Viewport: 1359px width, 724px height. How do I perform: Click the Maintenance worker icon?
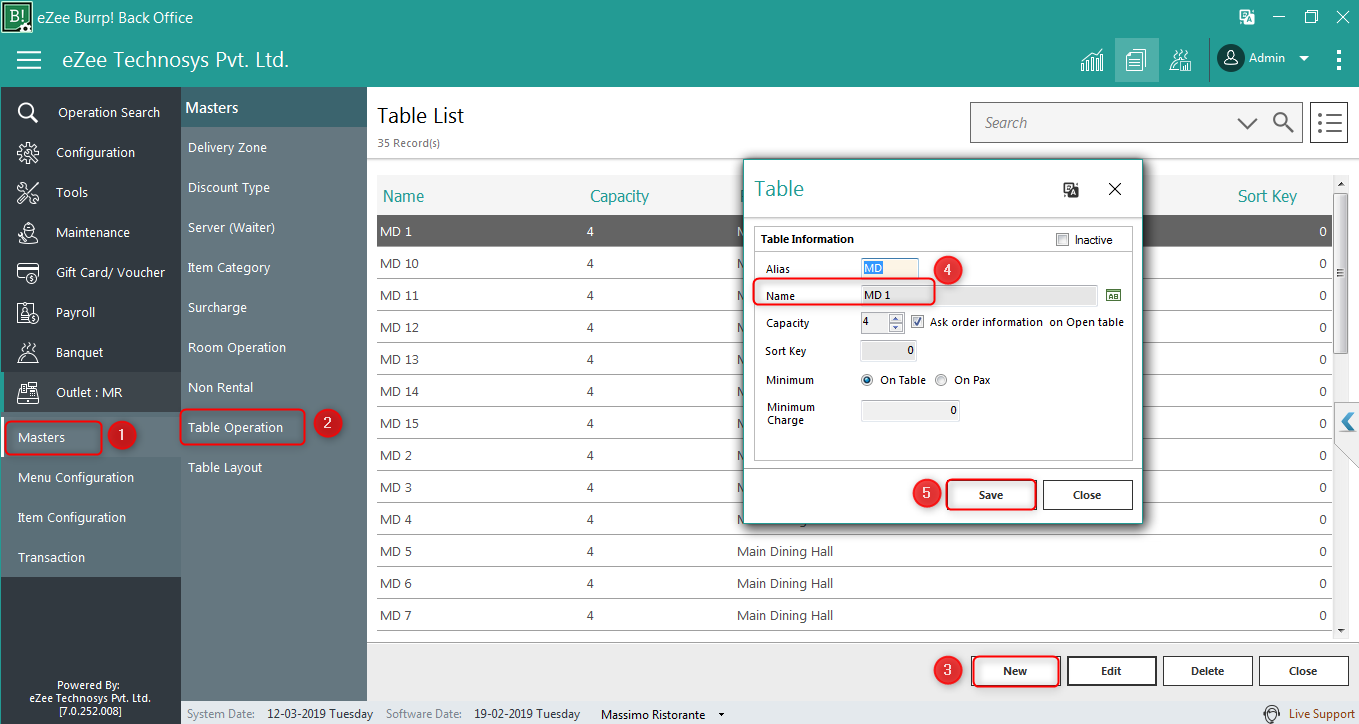point(28,232)
